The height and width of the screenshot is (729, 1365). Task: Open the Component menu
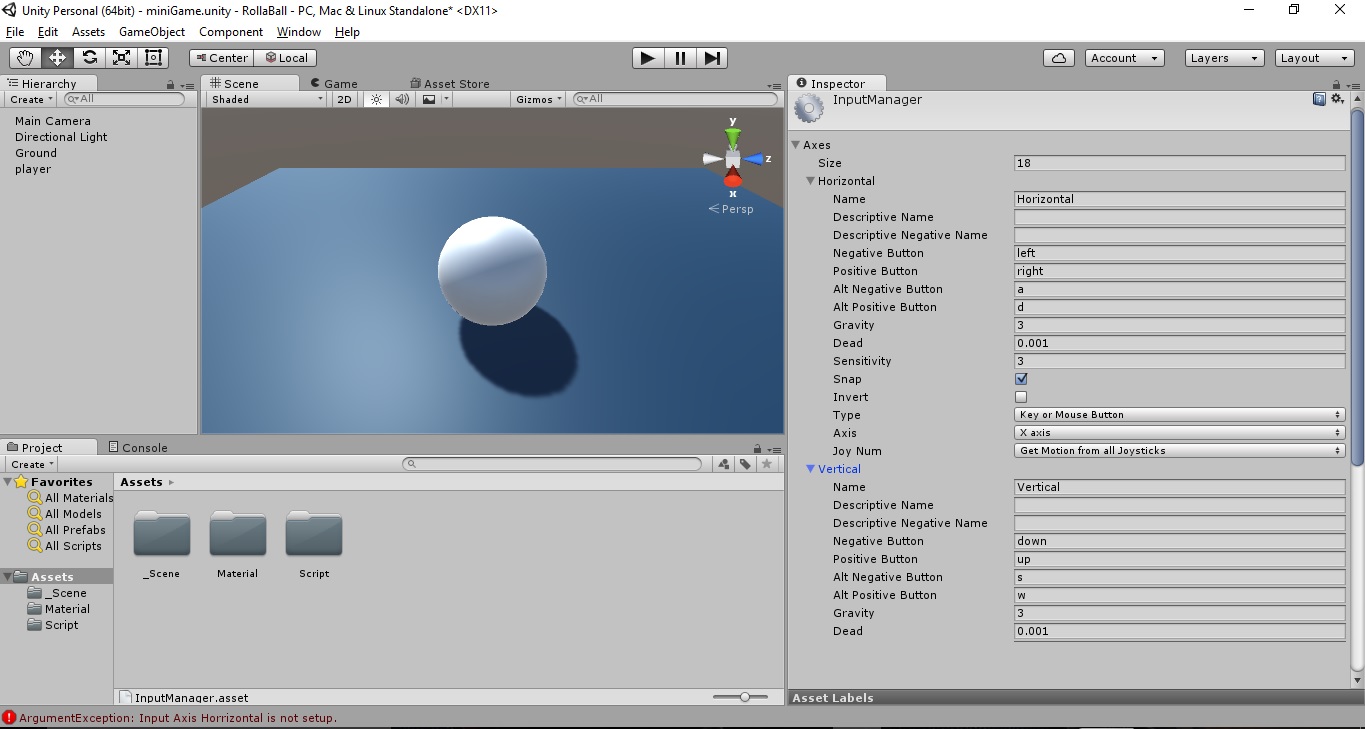[231, 32]
